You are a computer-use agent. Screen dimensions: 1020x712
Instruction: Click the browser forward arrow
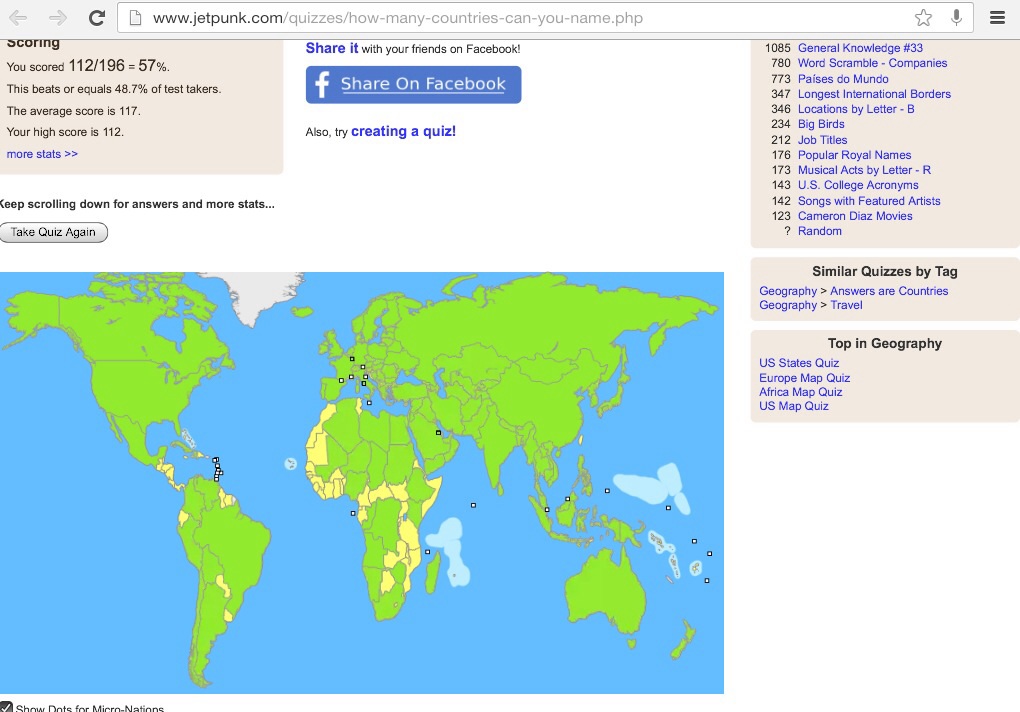click(57, 18)
